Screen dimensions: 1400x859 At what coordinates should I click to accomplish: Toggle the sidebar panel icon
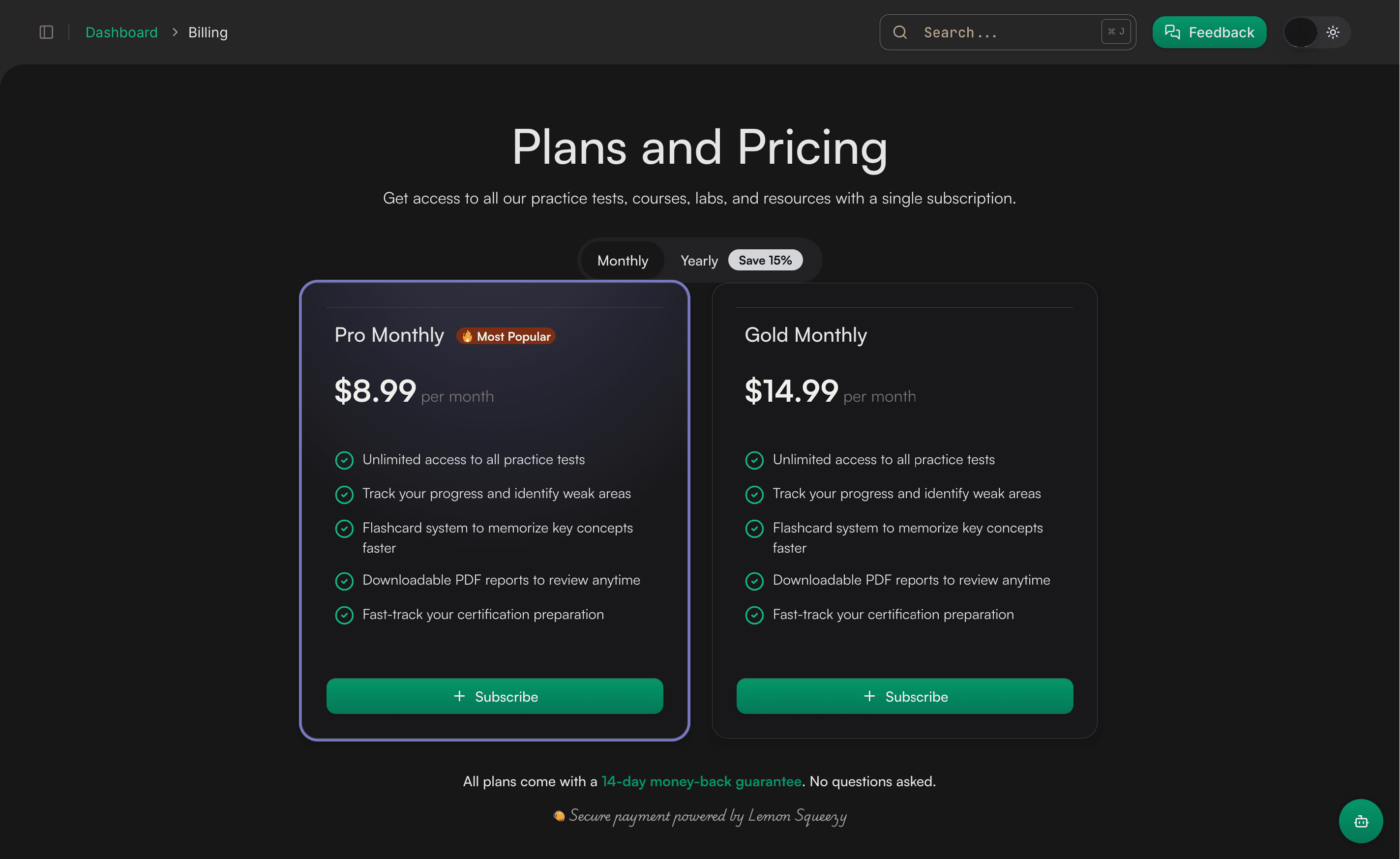(46, 32)
